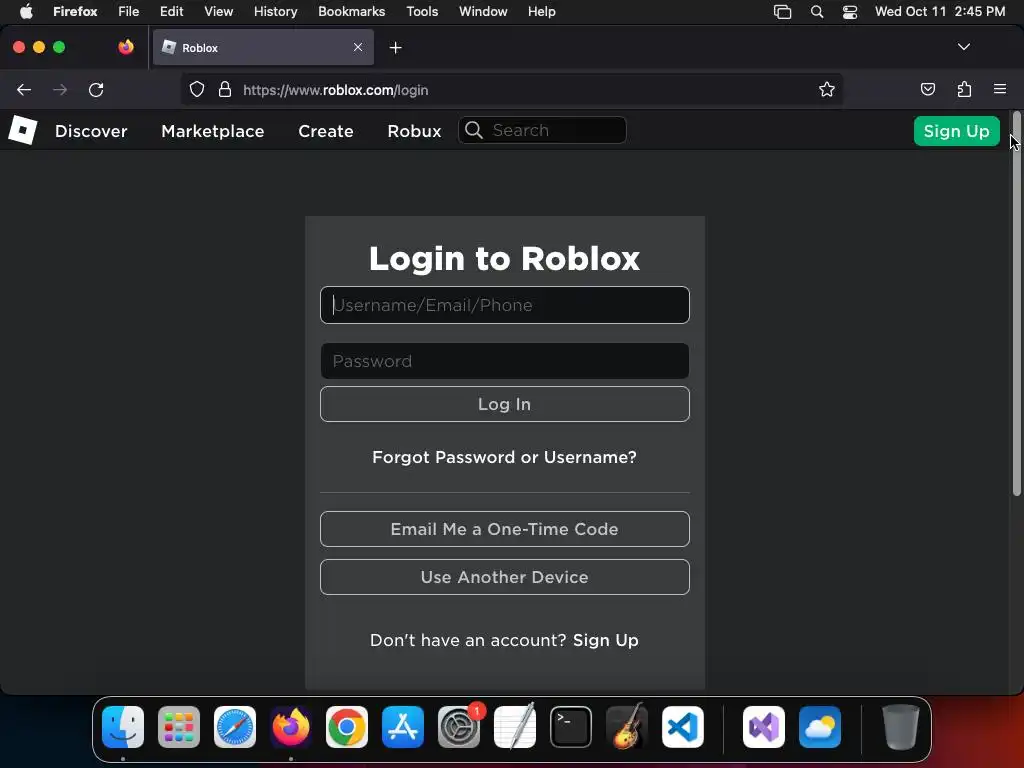Open the Edit menu
This screenshot has height=768, width=1024.
(x=172, y=11)
